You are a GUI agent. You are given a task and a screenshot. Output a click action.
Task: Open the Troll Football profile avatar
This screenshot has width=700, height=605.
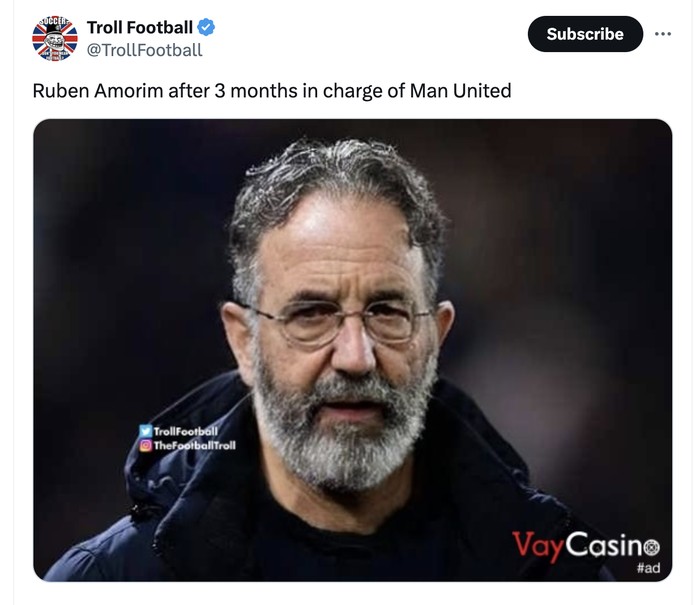54,38
